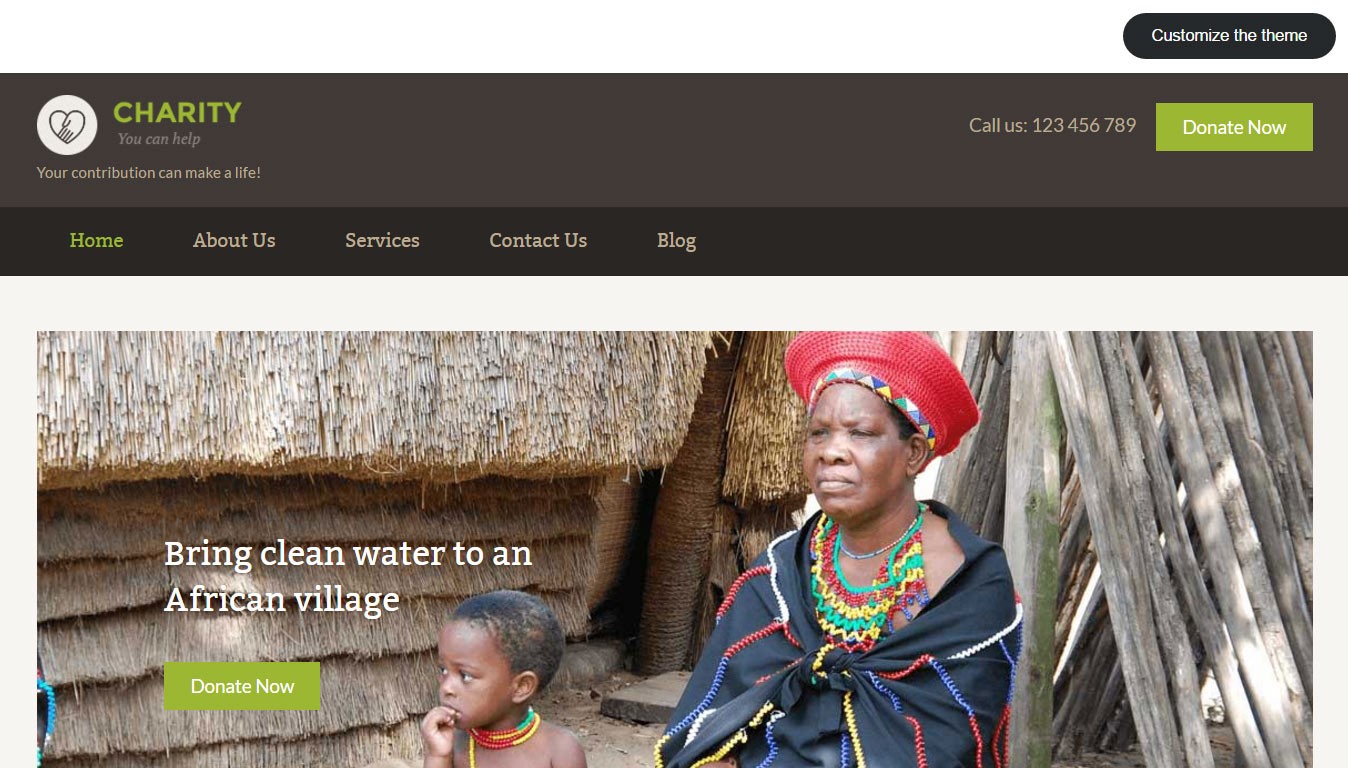Click the woman's beaded necklace in photo
The width and height of the screenshot is (1348, 768).
pos(868,580)
